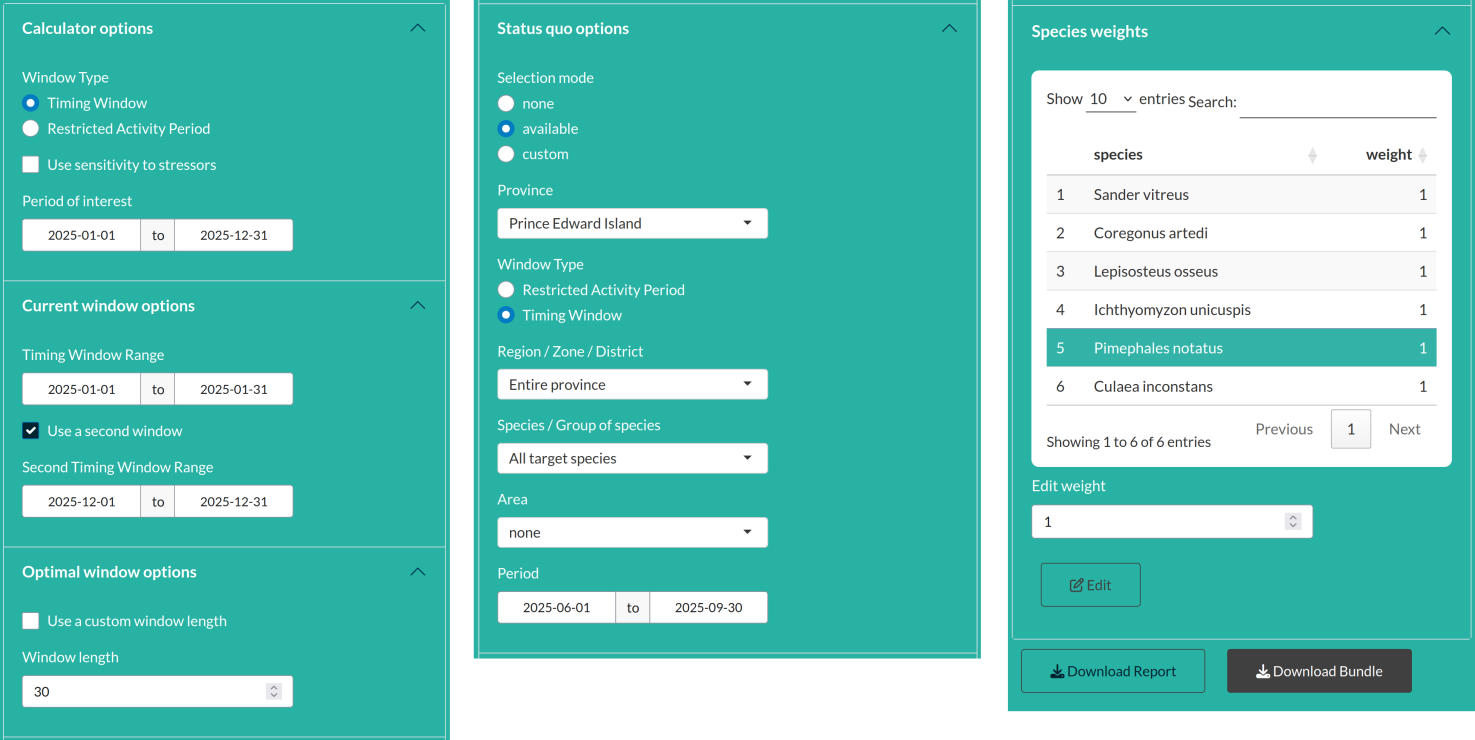Click the Next pagination link
This screenshot has width=1475, height=740.
coord(1404,429)
